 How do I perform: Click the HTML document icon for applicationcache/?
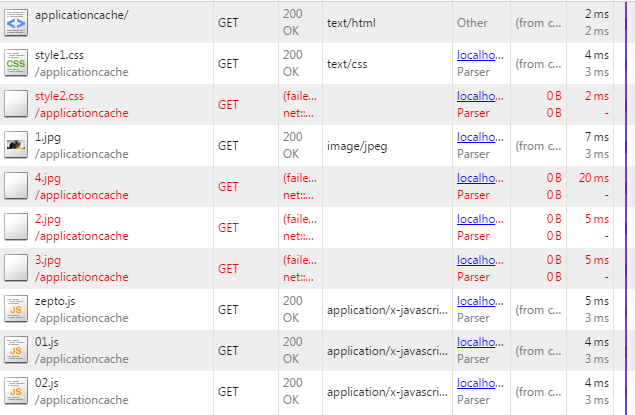point(16,21)
